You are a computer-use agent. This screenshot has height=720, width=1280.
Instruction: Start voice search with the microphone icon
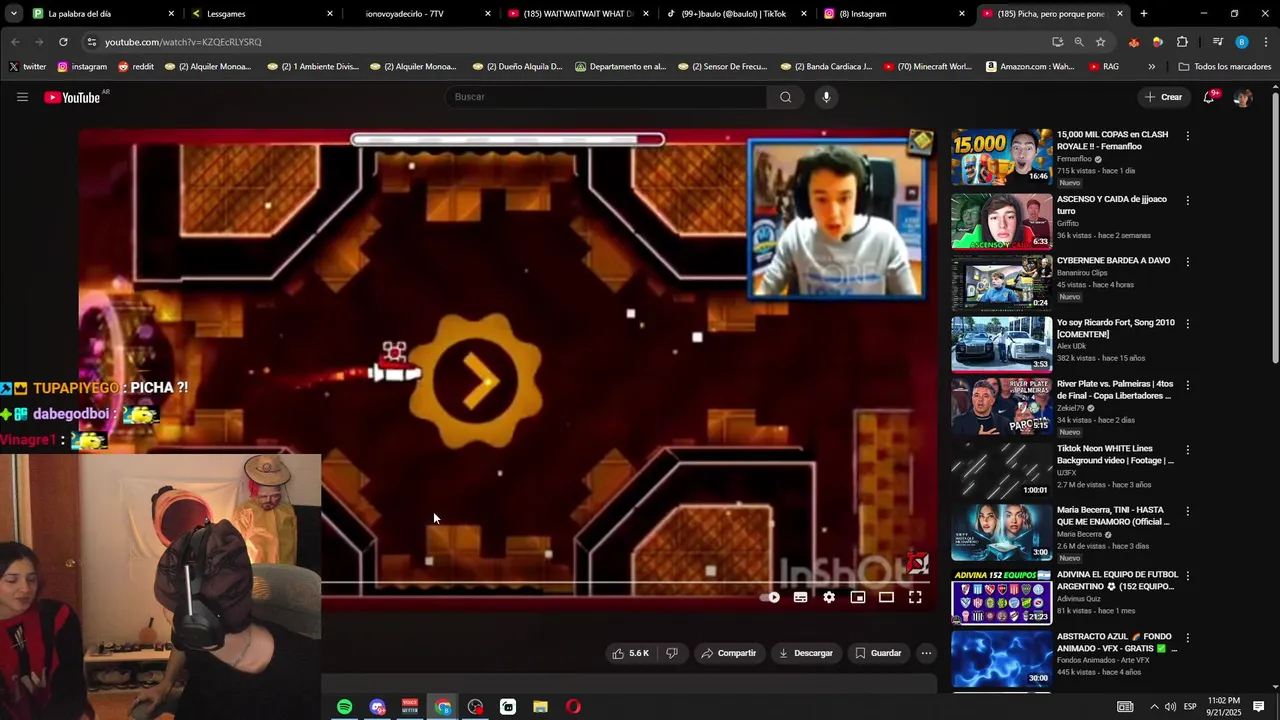(x=826, y=97)
